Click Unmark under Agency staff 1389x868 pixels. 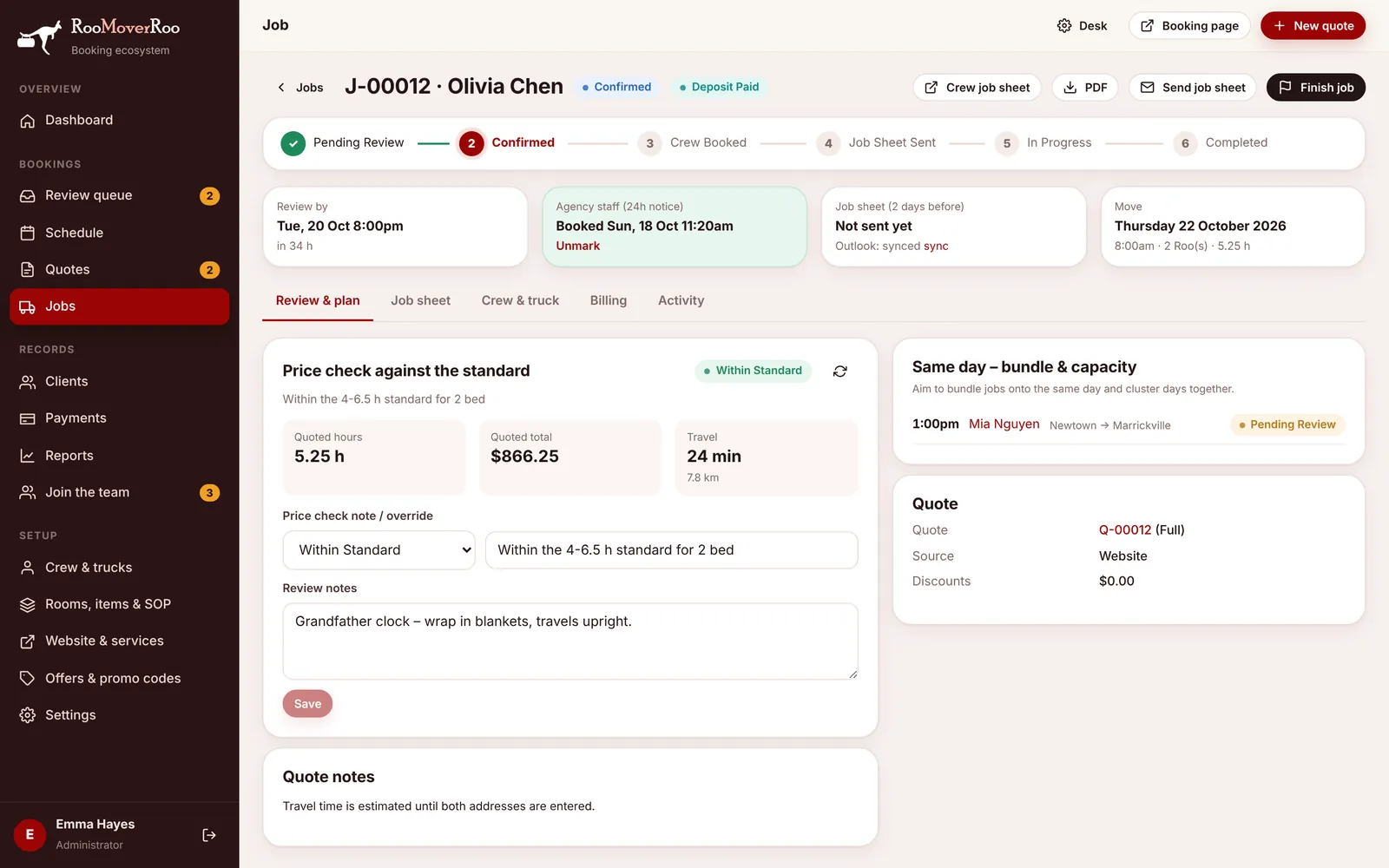coord(578,247)
